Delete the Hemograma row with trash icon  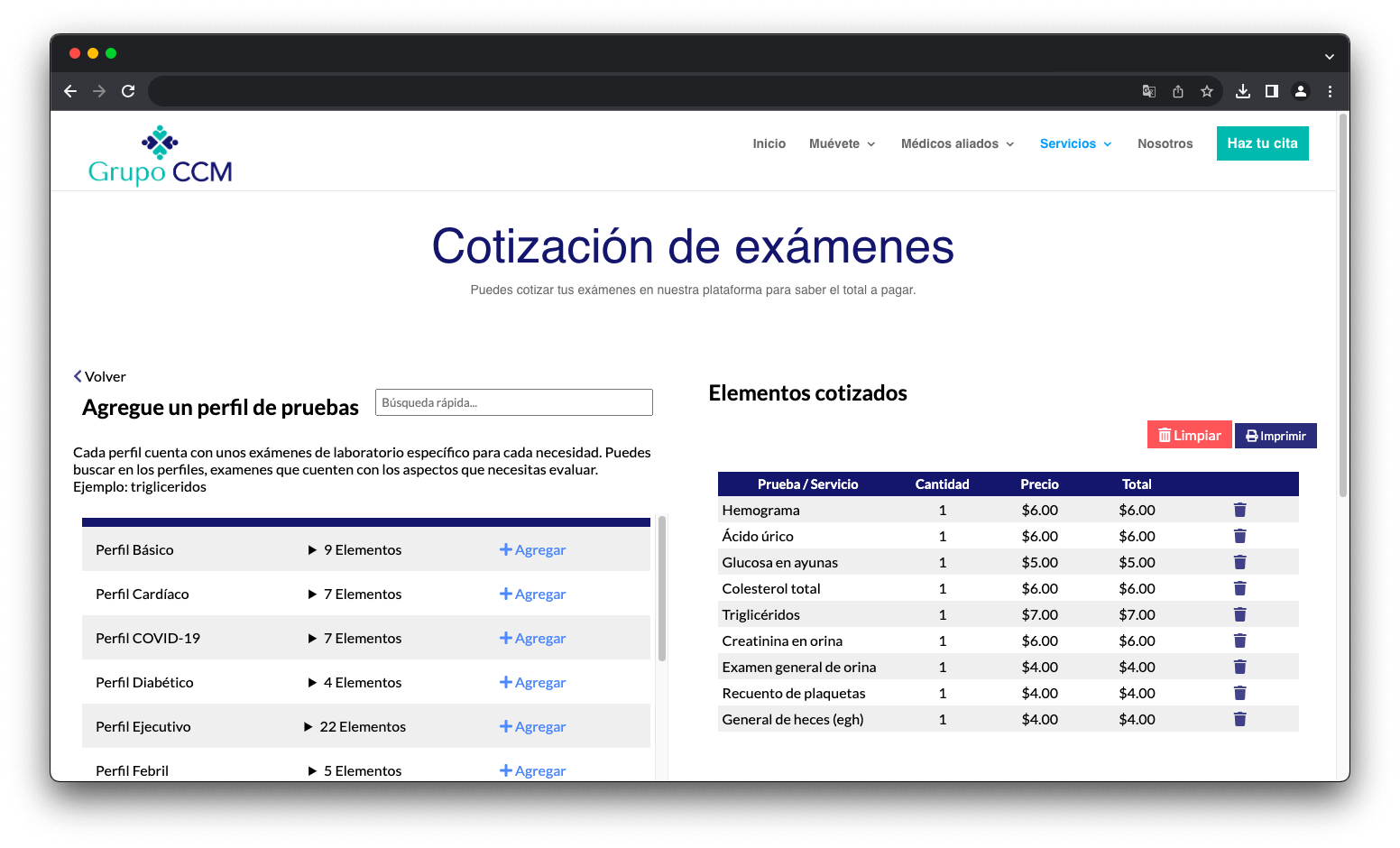click(x=1239, y=511)
